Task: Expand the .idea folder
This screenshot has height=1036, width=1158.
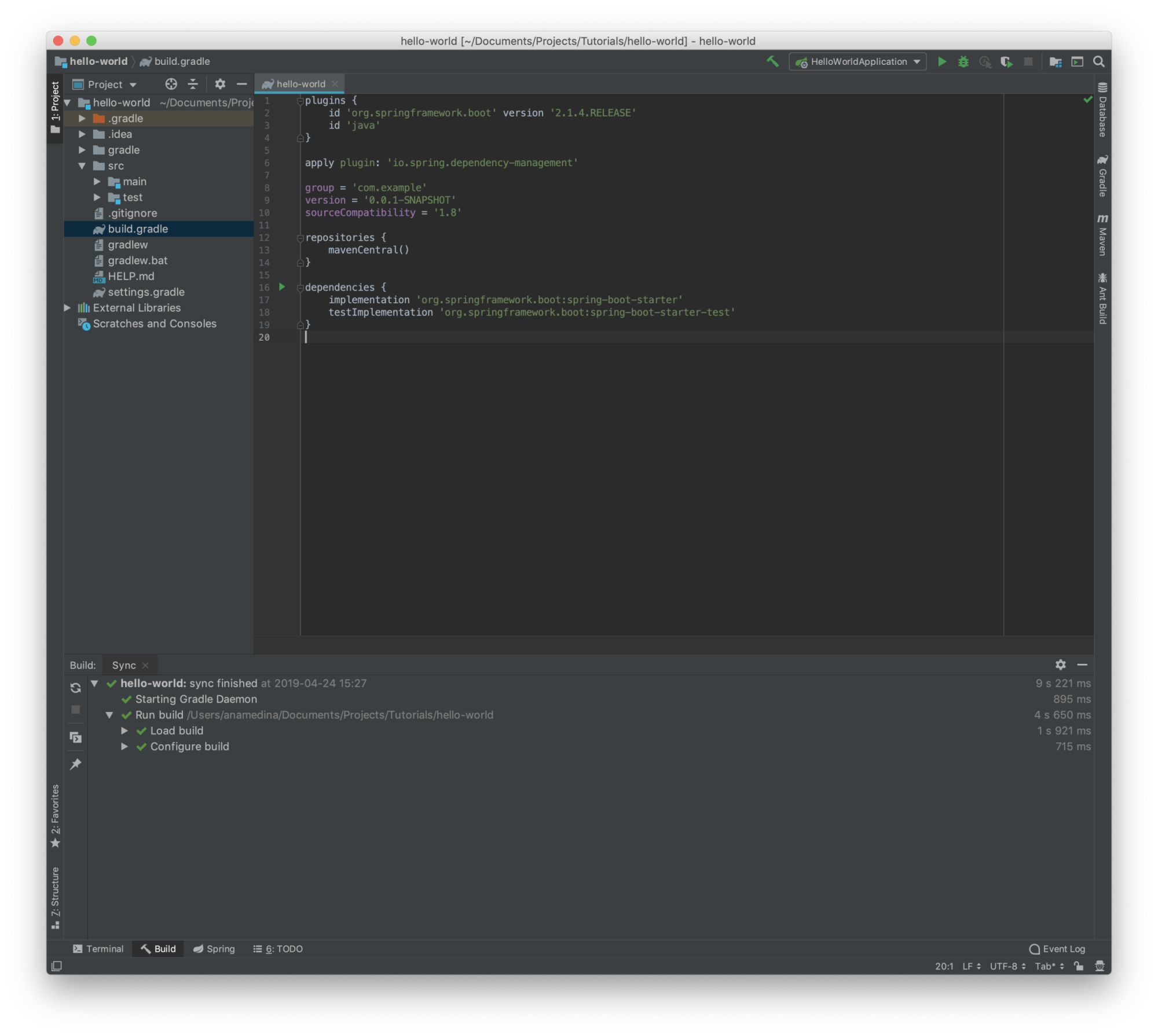Action: point(82,134)
